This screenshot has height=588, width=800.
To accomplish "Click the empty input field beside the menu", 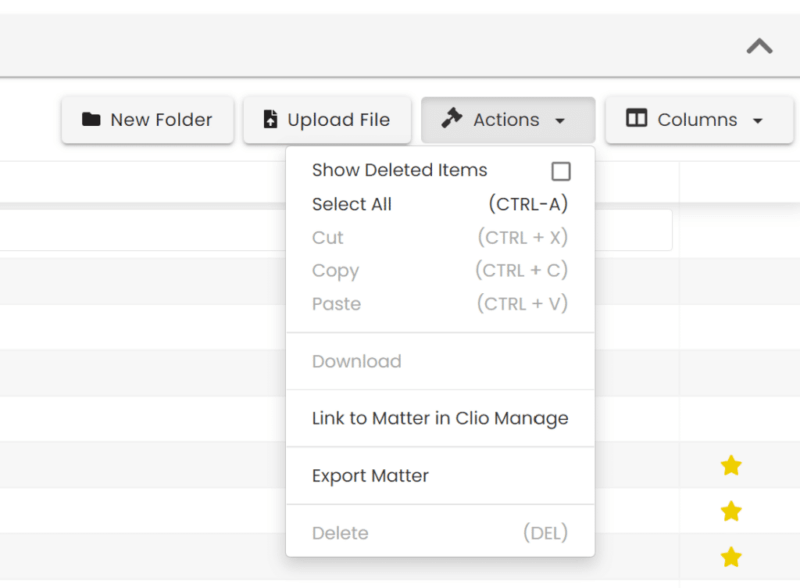I will (636, 230).
